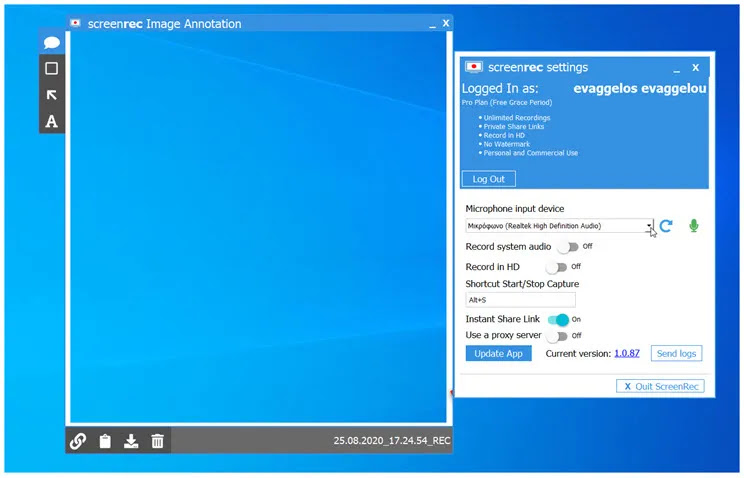The height and width of the screenshot is (478, 744).
Task: Click the captured screenshot canvas
Action: tap(259, 227)
